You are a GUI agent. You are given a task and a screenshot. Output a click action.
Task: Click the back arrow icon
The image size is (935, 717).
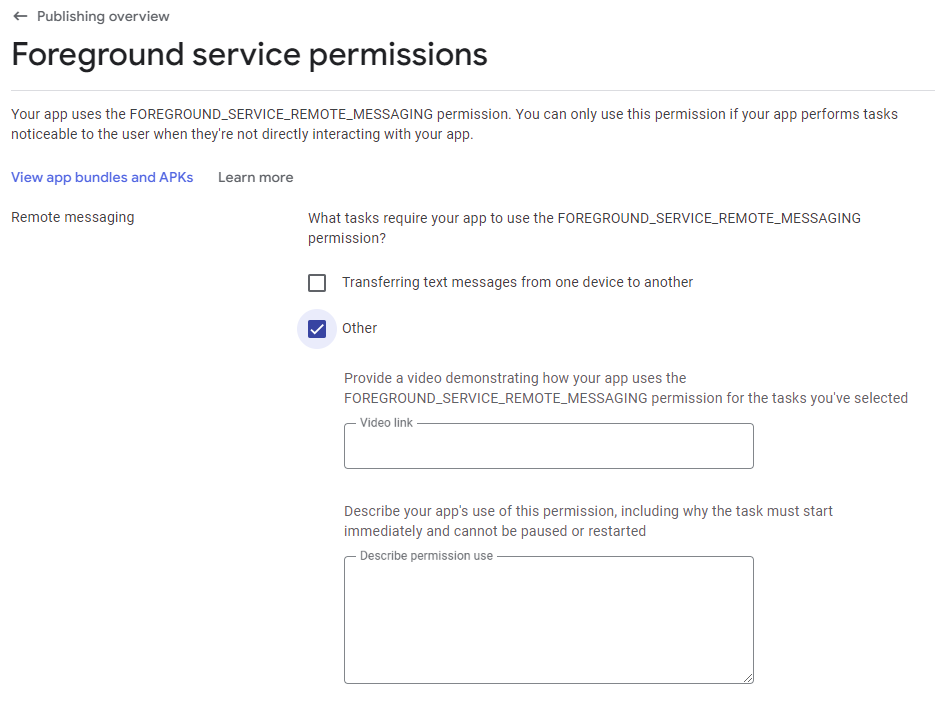pos(20,16)
